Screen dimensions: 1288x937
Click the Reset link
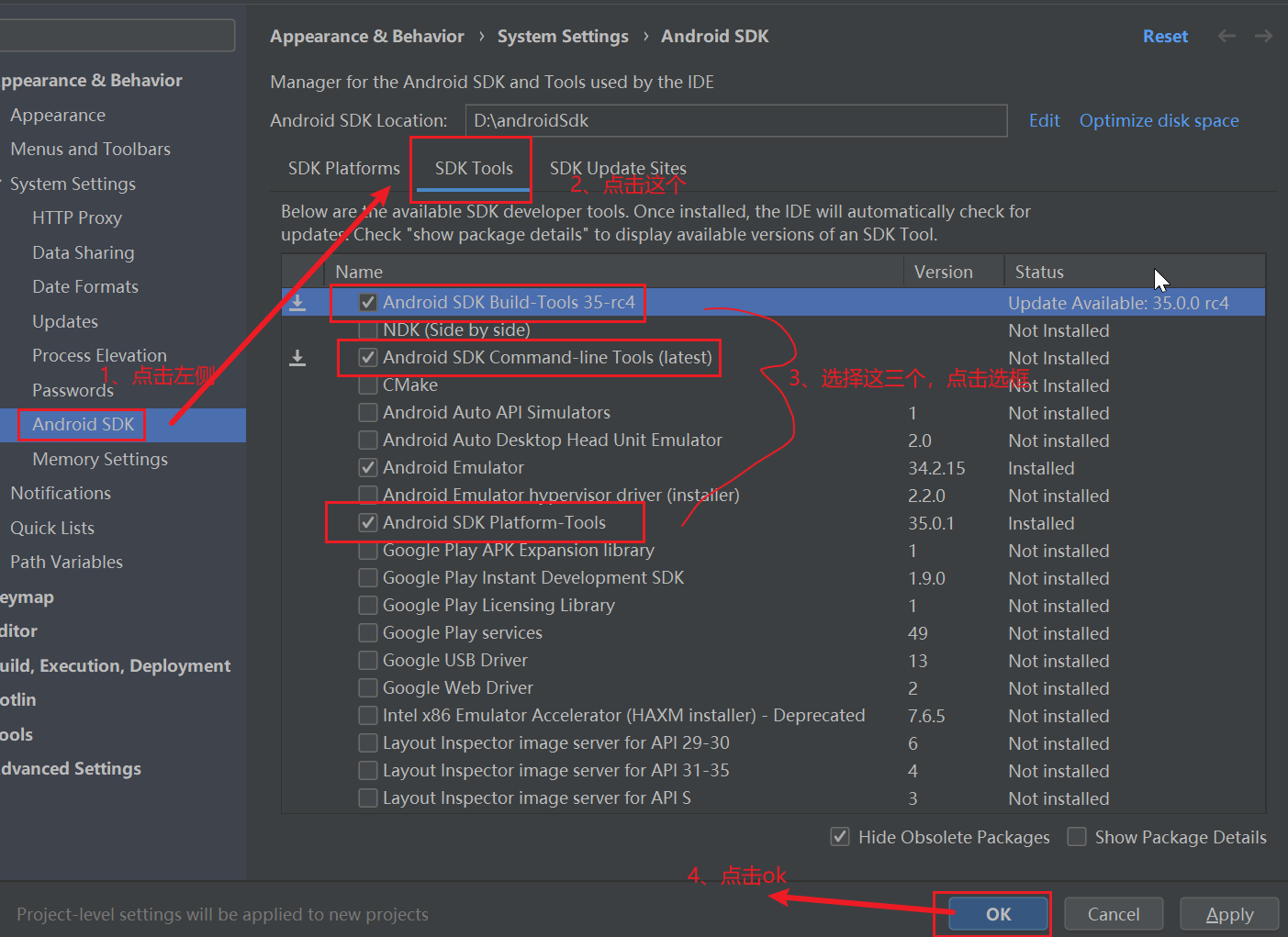pos(1165,36)
